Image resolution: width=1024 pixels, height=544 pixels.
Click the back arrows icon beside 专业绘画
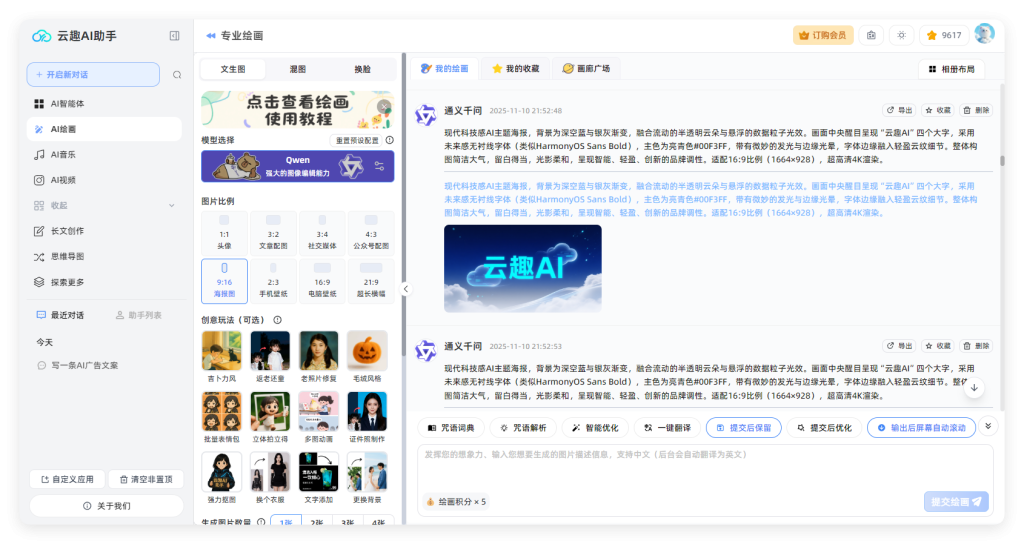(x=211, y=36)
